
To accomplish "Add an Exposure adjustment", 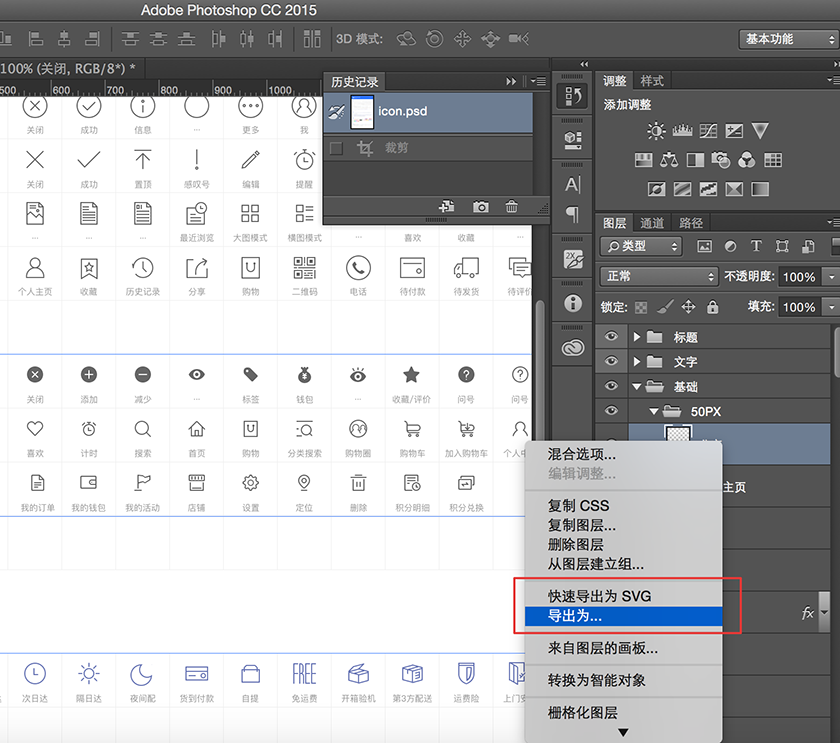I will 734,131.
